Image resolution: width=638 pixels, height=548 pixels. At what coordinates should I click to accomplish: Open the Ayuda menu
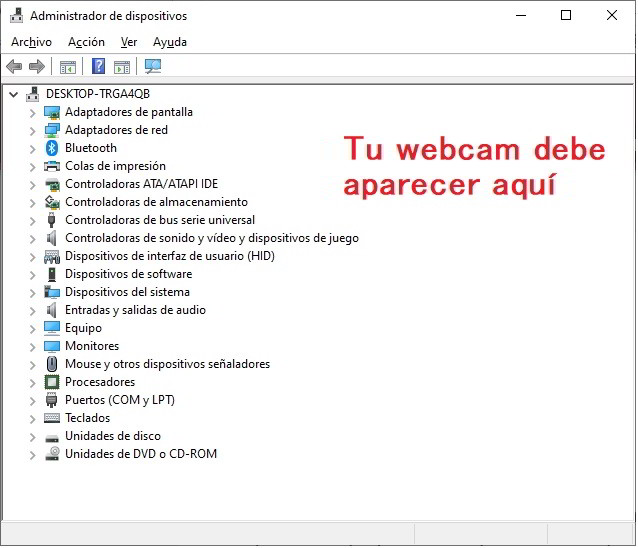point(170,42)
